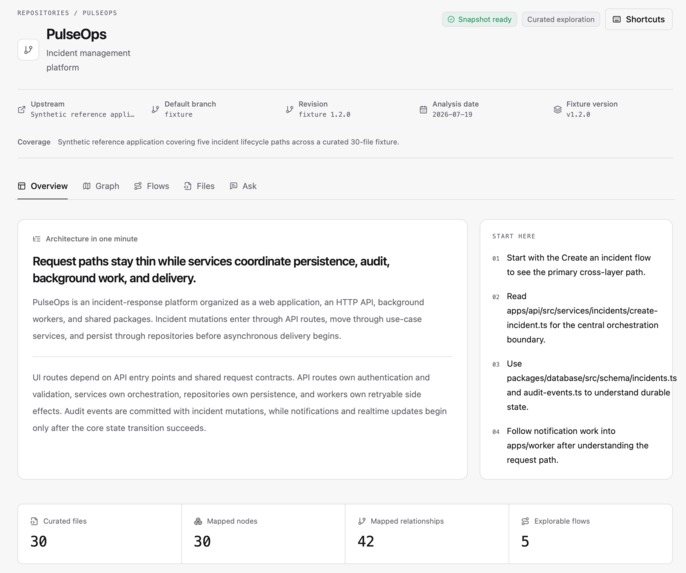Click the Curated files count 30
686x573 pixels.
(x=38, y=542)
